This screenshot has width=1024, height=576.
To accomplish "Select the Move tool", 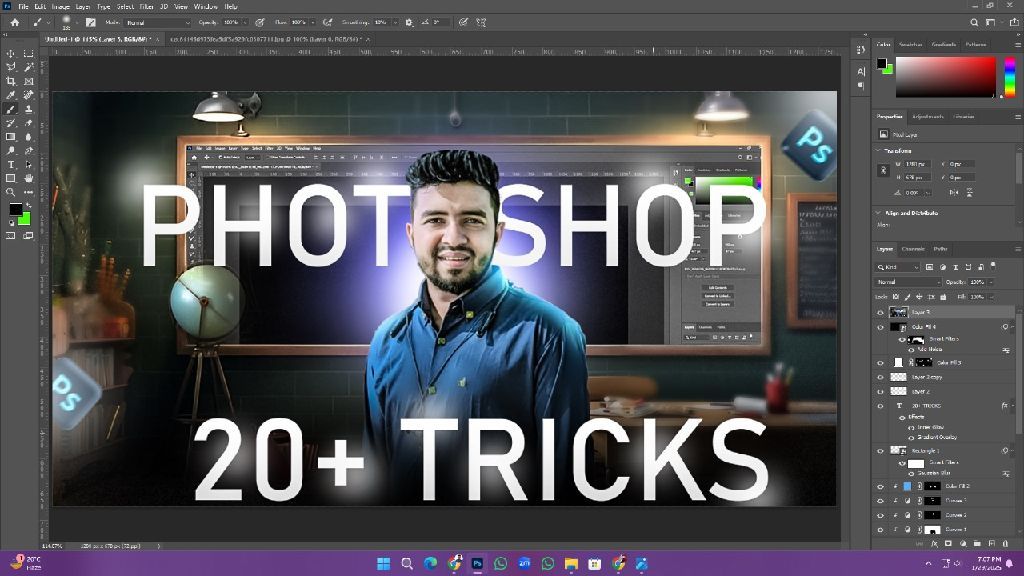I will 11,53.
